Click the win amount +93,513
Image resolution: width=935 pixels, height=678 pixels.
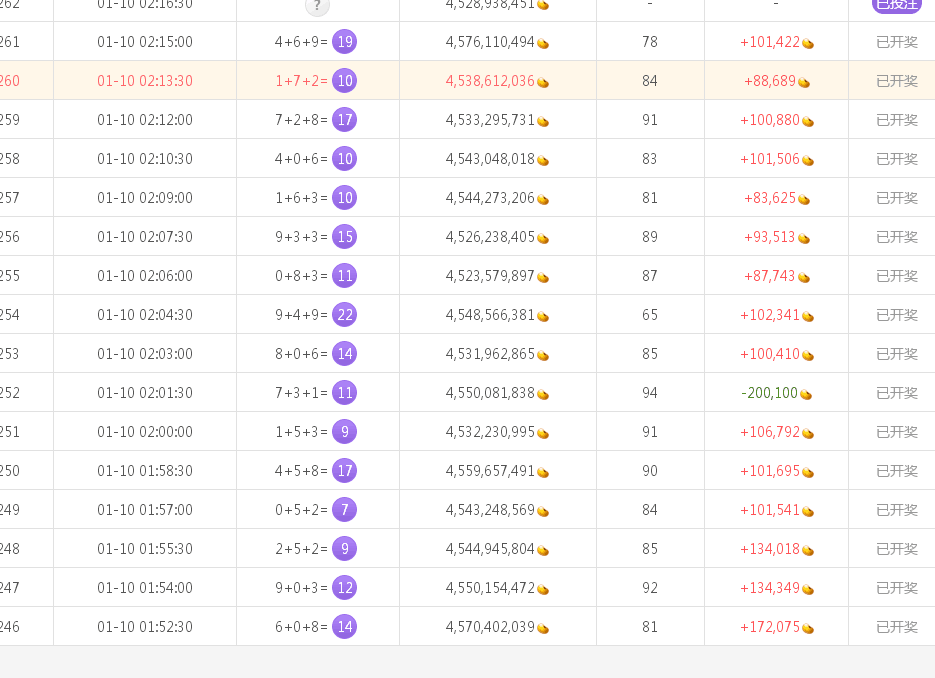coord(770,237)
